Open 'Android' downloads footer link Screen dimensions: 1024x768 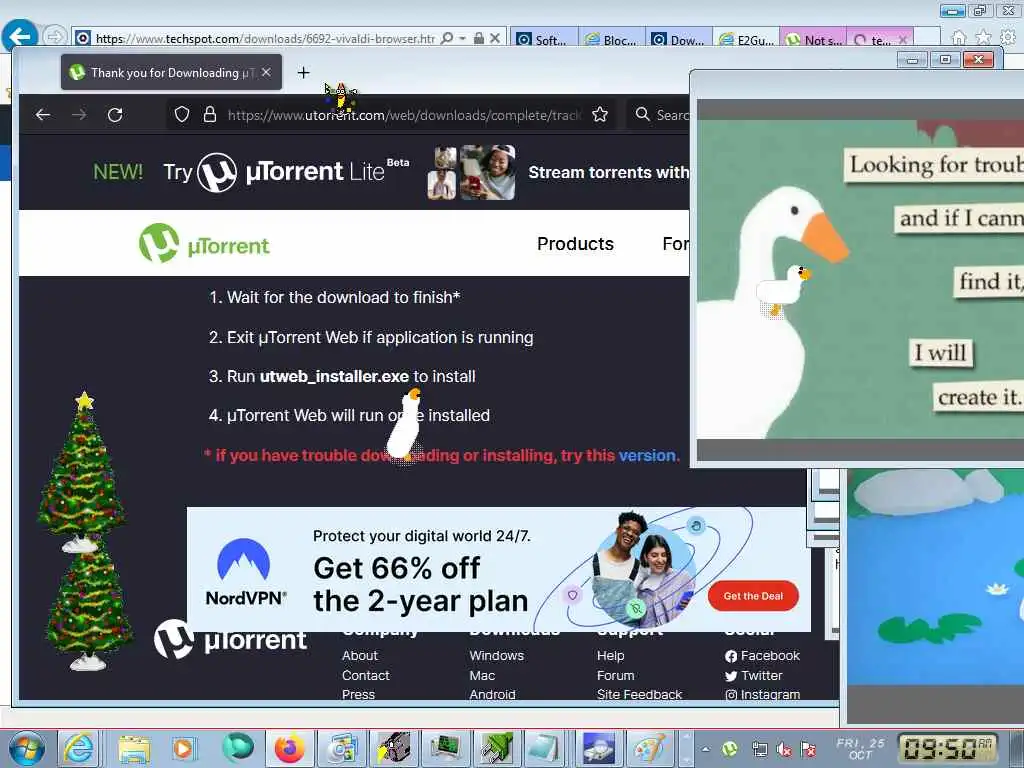pos(492,694)
